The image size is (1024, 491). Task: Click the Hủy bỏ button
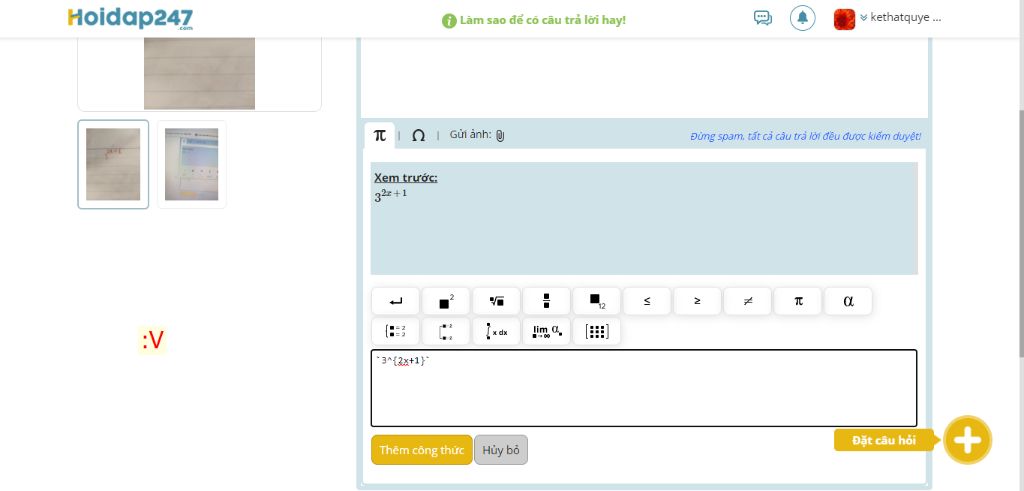(x=501, y=450)
